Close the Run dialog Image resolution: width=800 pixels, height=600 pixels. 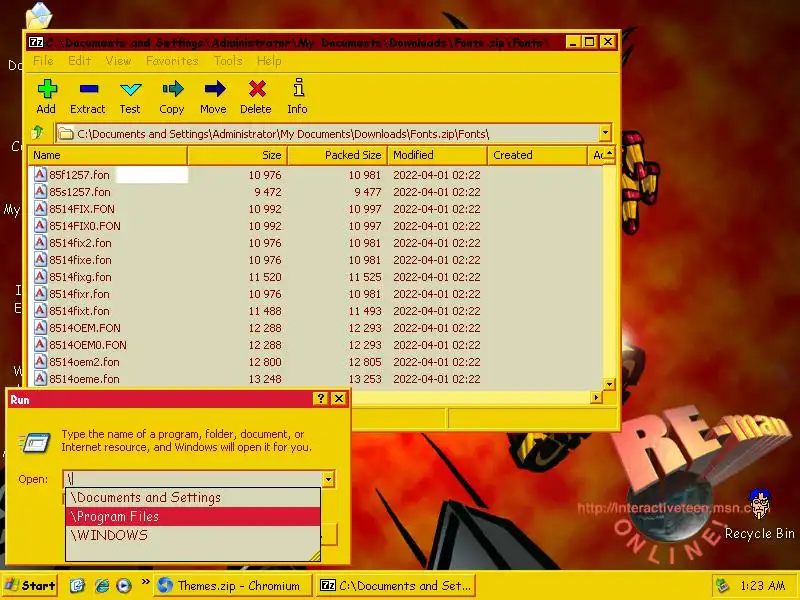[339, 399]
